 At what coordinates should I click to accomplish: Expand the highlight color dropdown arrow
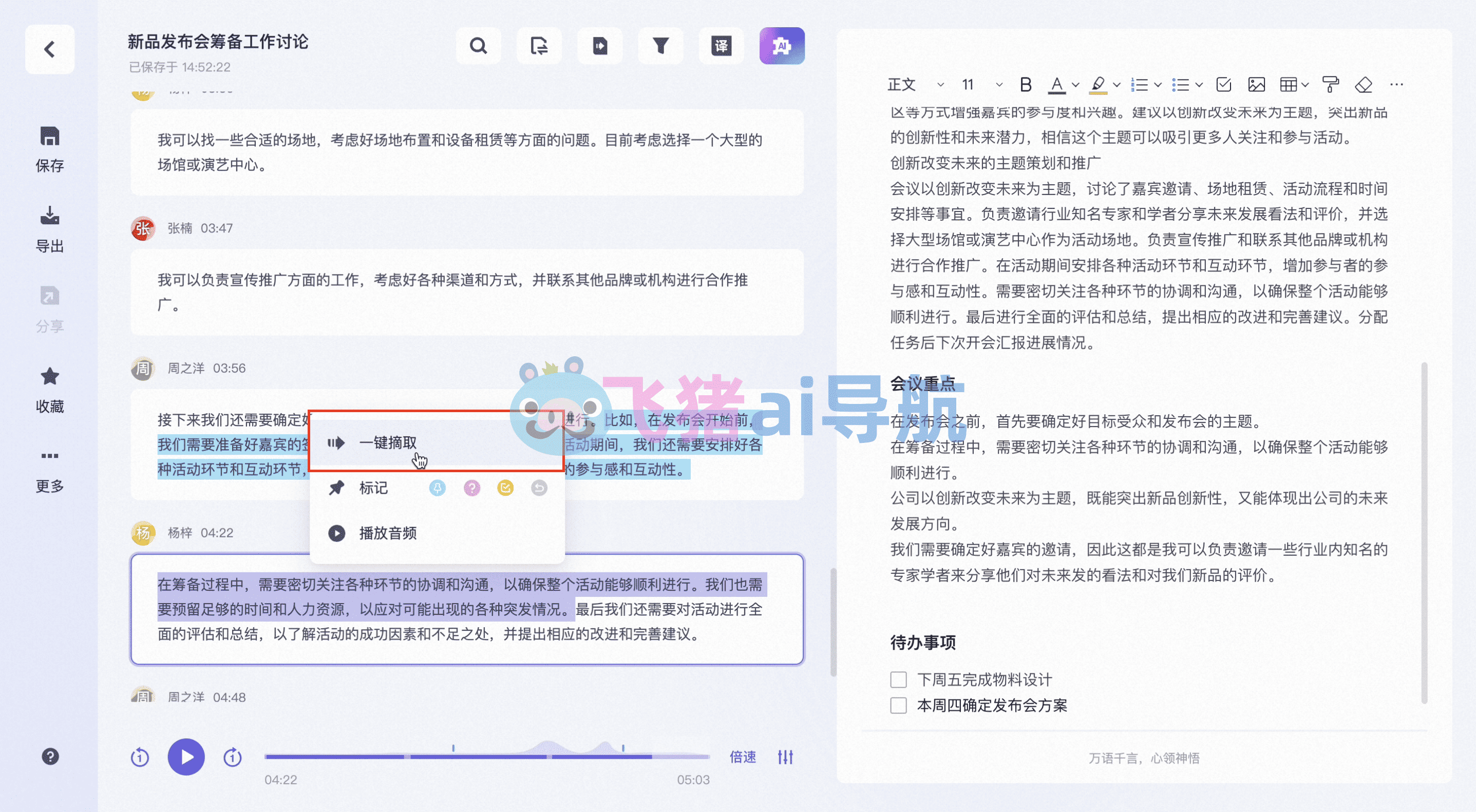[x=1117, y=85]
